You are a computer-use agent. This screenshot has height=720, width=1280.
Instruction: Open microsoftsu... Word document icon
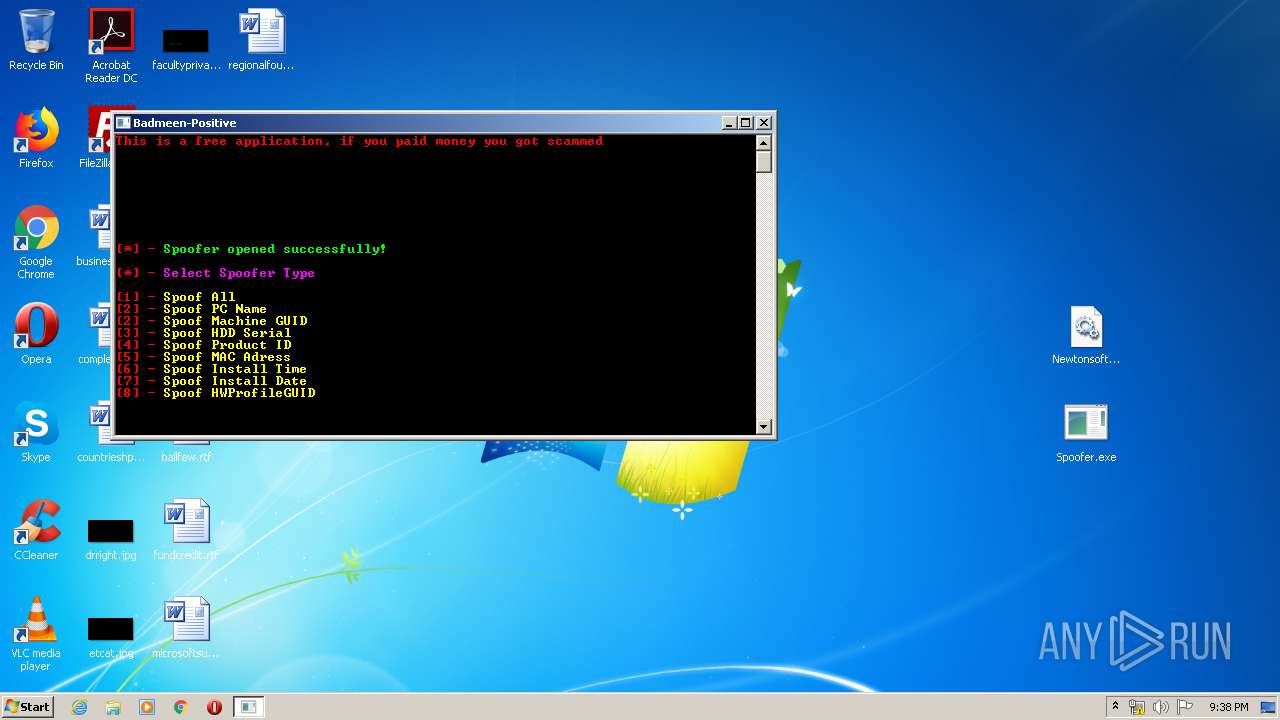[186, 628]
